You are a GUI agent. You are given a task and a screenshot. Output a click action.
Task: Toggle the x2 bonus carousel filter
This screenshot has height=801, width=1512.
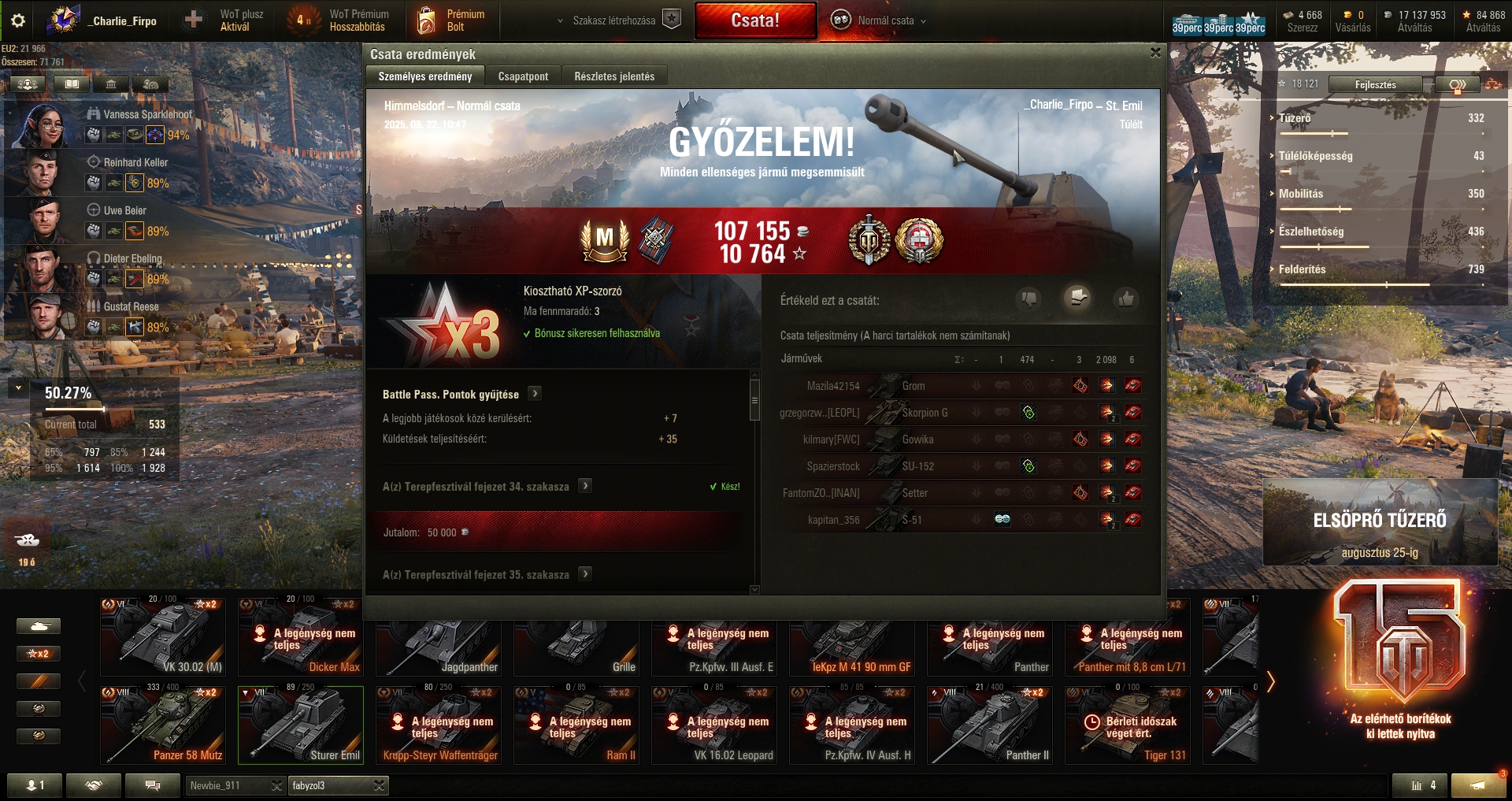coord(39,654)
